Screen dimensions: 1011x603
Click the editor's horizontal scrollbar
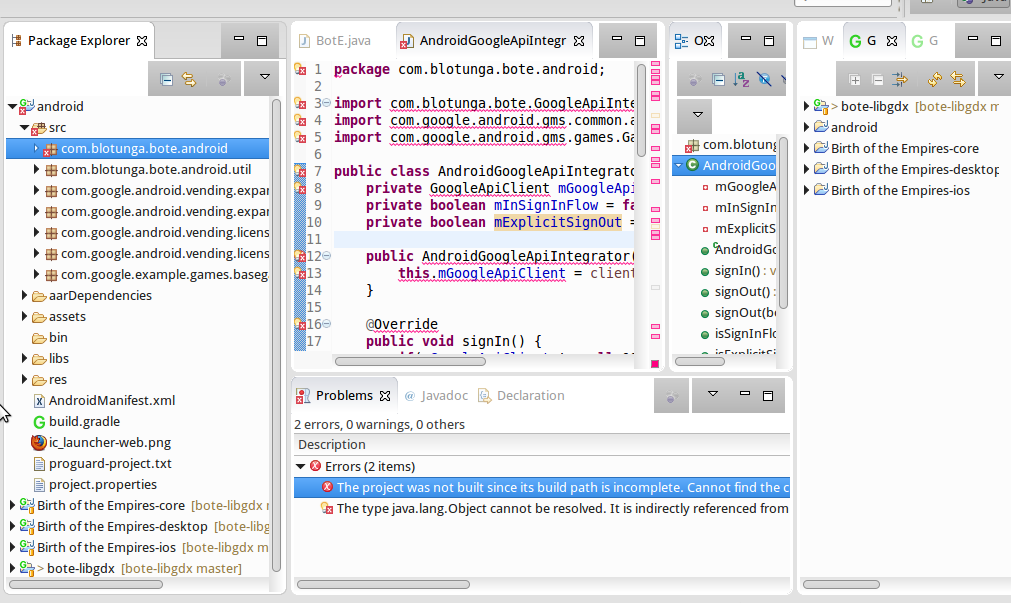(410, 361)
